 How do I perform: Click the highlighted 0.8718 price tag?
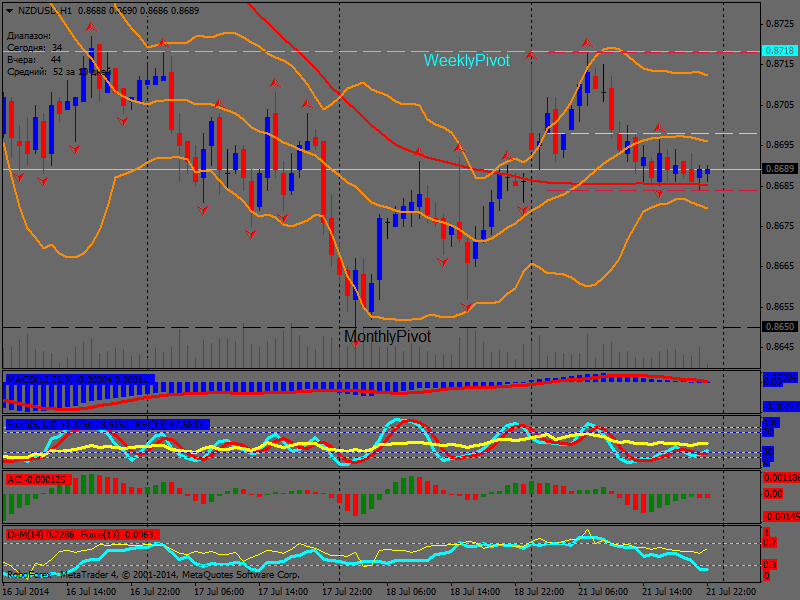tap(778, 50)
